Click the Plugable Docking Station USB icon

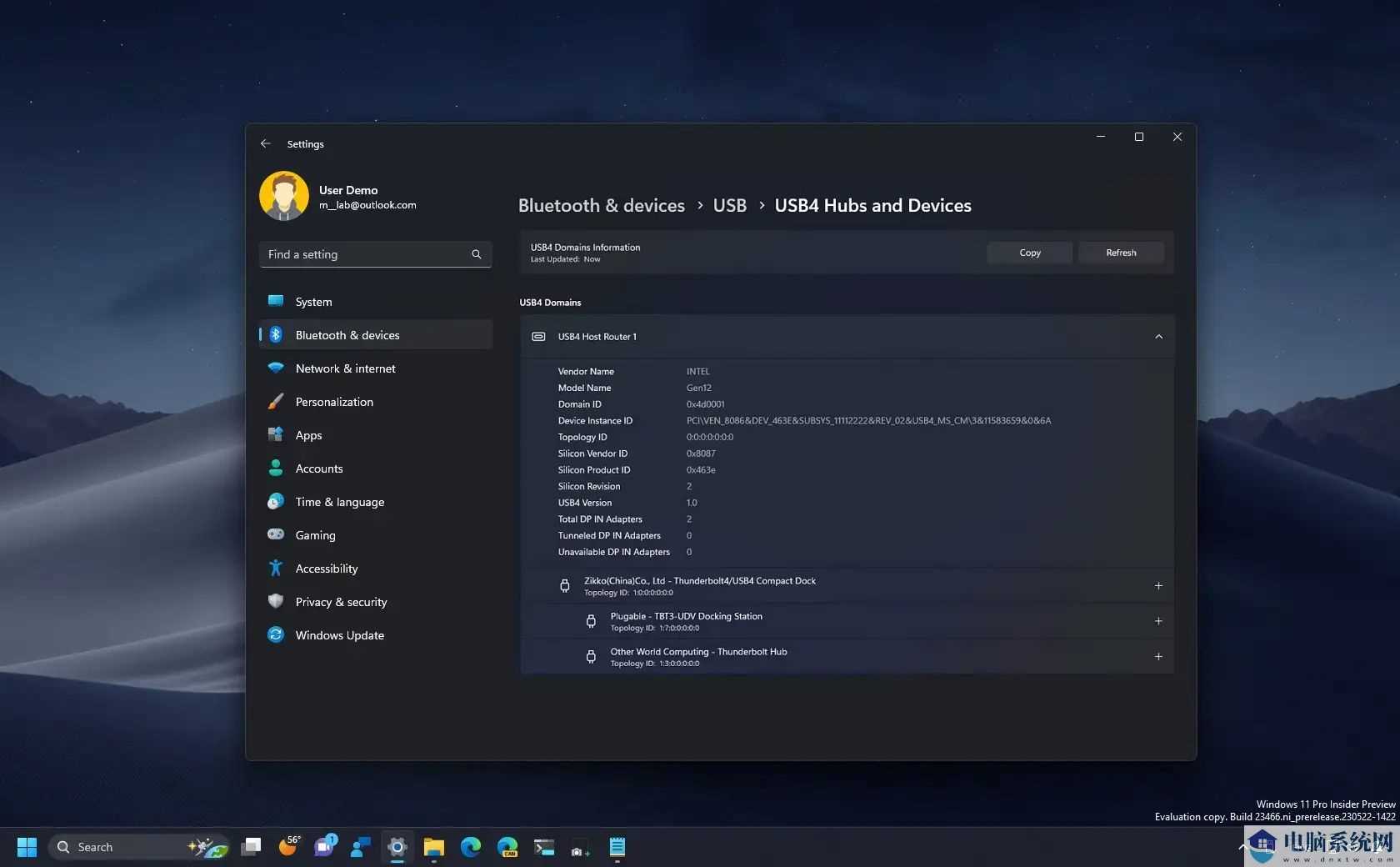coord(591,621)
